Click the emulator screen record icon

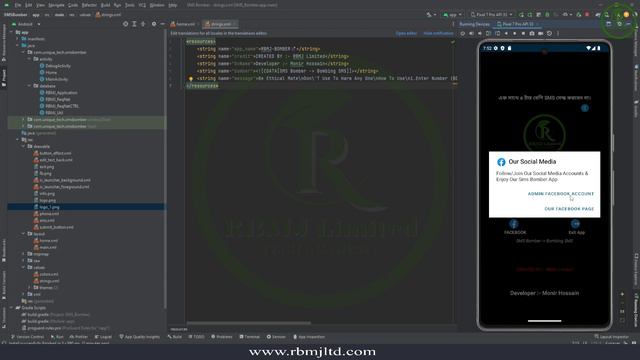540,33
